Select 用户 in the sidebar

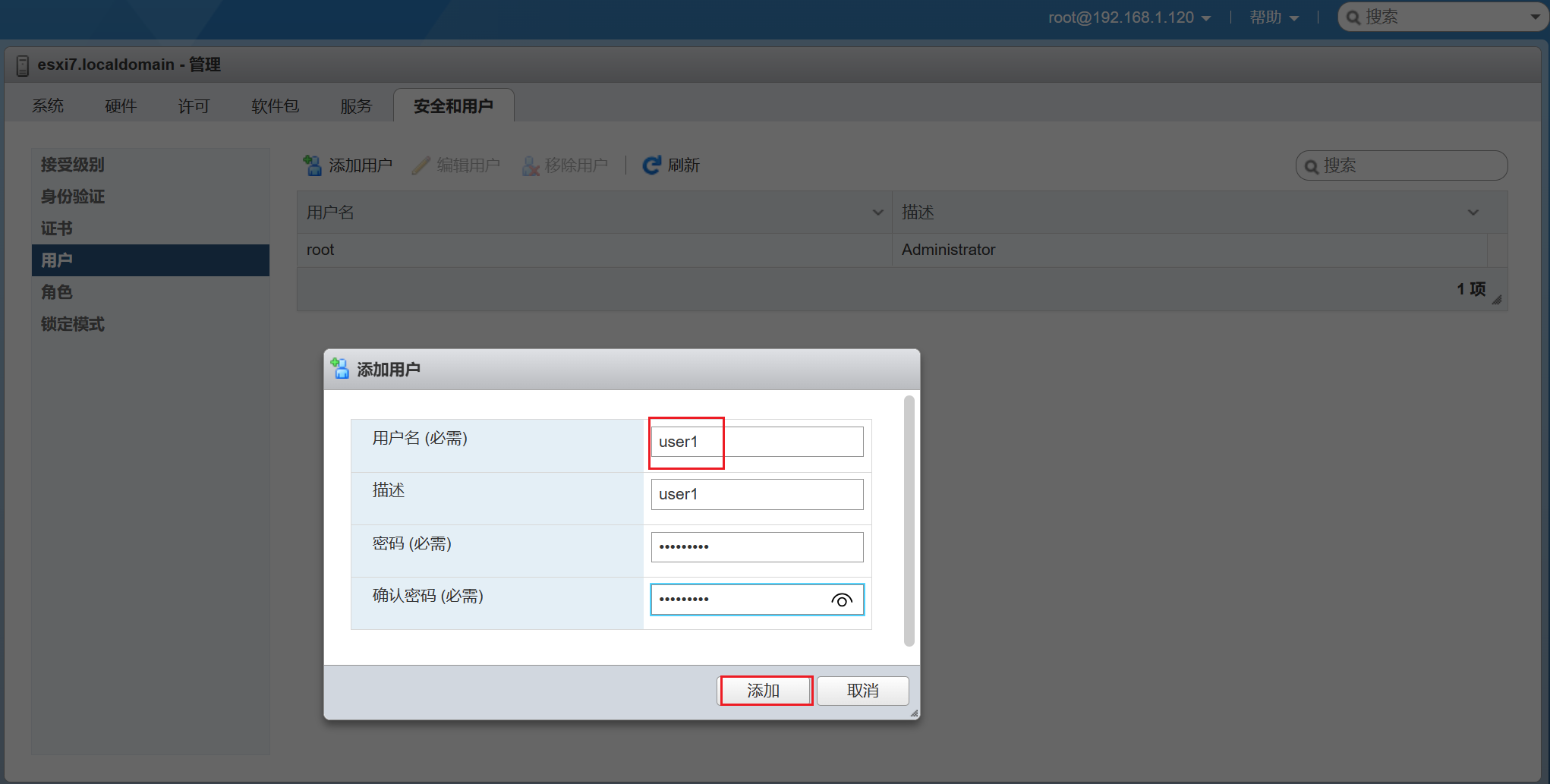(x=150, y=260)
